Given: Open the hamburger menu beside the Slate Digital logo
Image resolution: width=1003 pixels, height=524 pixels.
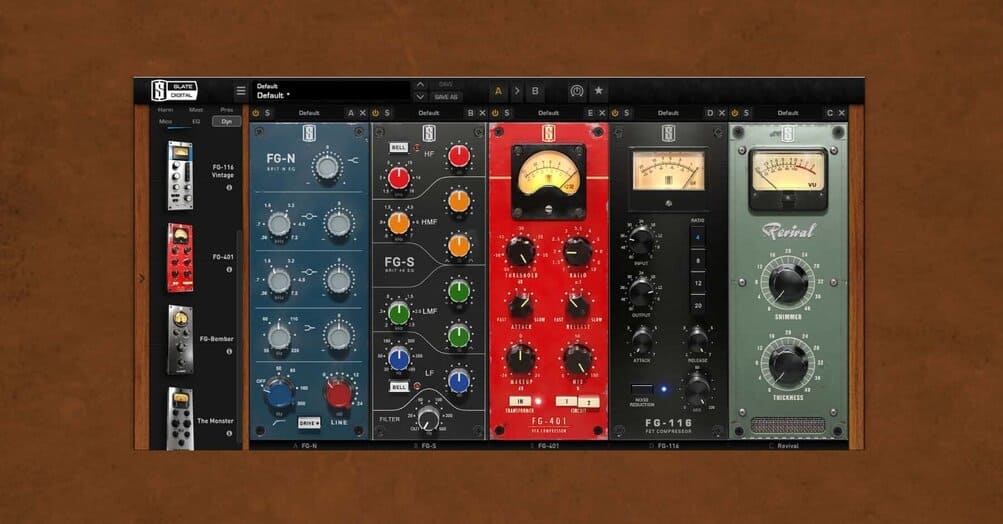Looking at the screenshot, I should pos(240,91).
